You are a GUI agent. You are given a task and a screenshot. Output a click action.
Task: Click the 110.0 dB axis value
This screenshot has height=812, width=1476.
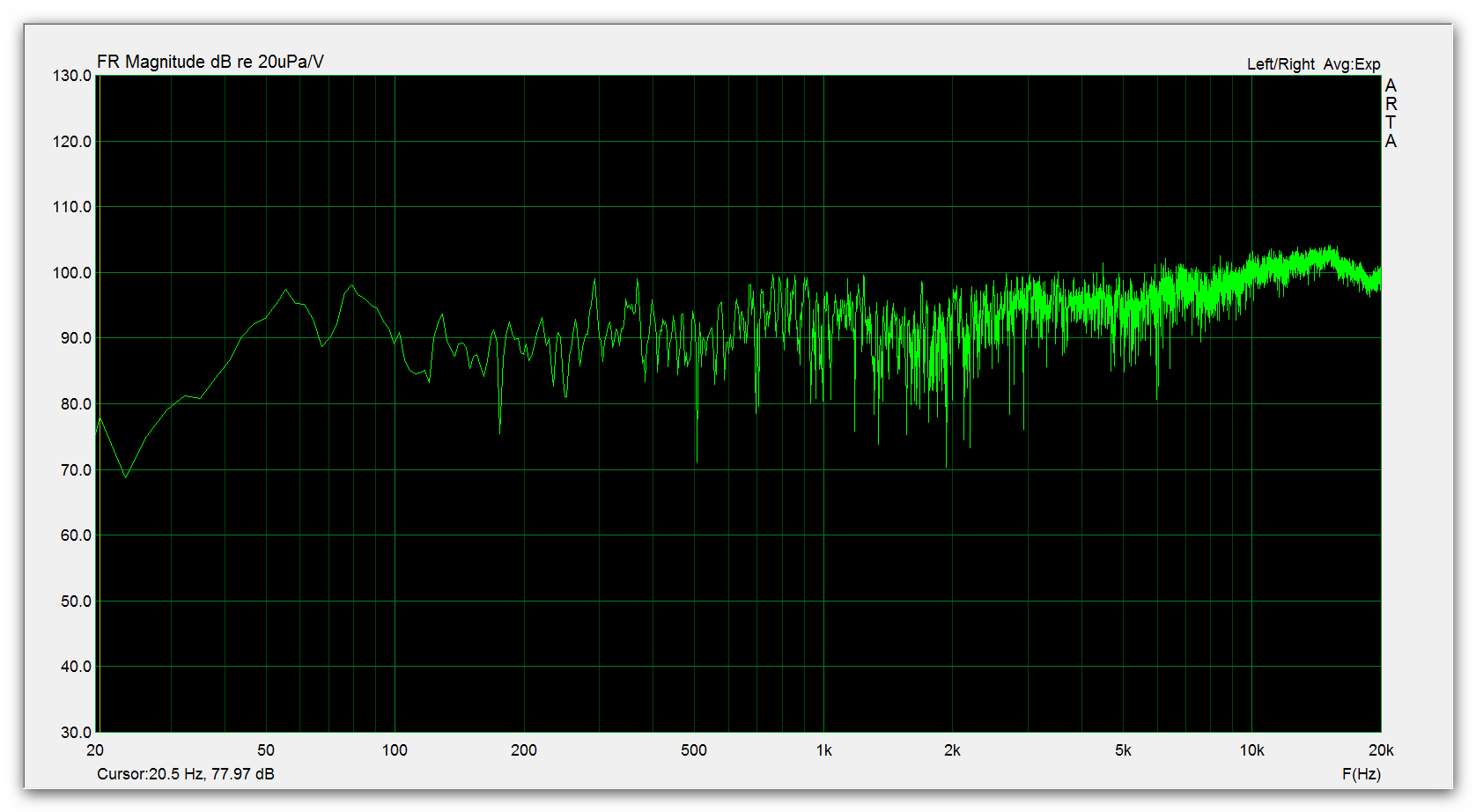72,207
